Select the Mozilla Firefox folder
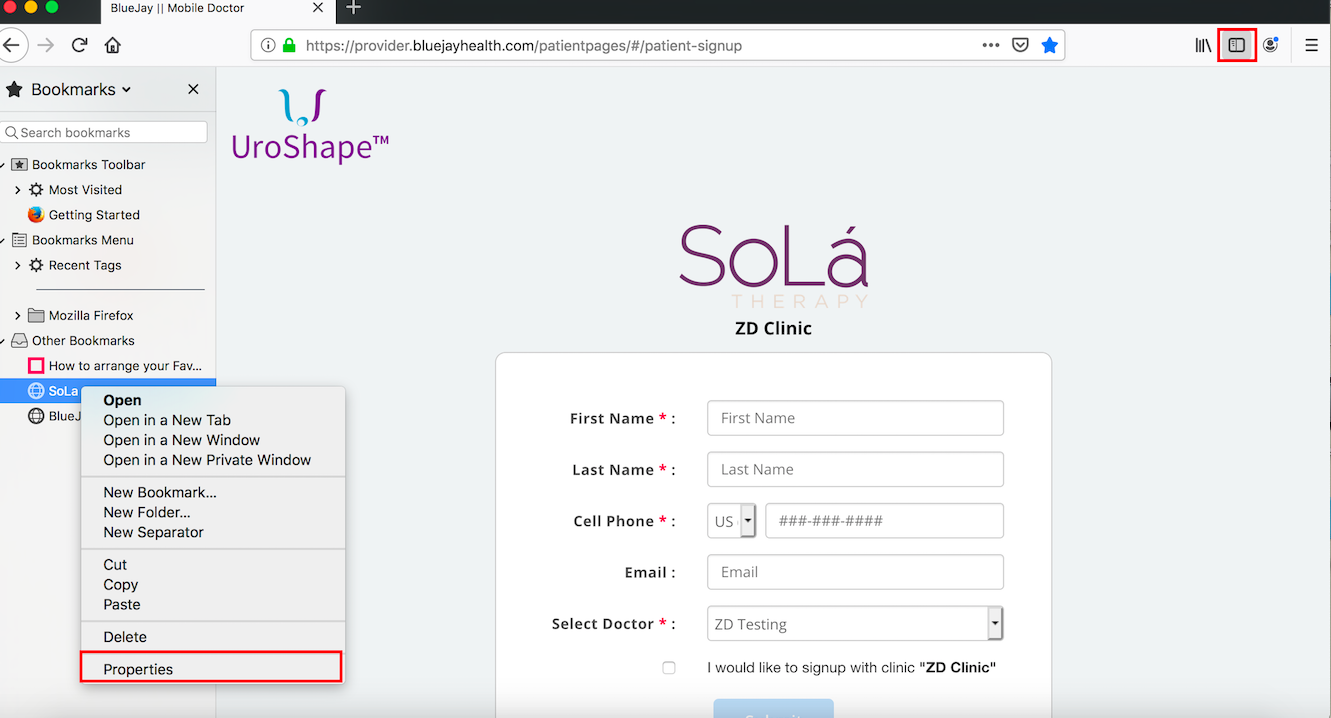1331x718 pixels. (x=91, y=315)
